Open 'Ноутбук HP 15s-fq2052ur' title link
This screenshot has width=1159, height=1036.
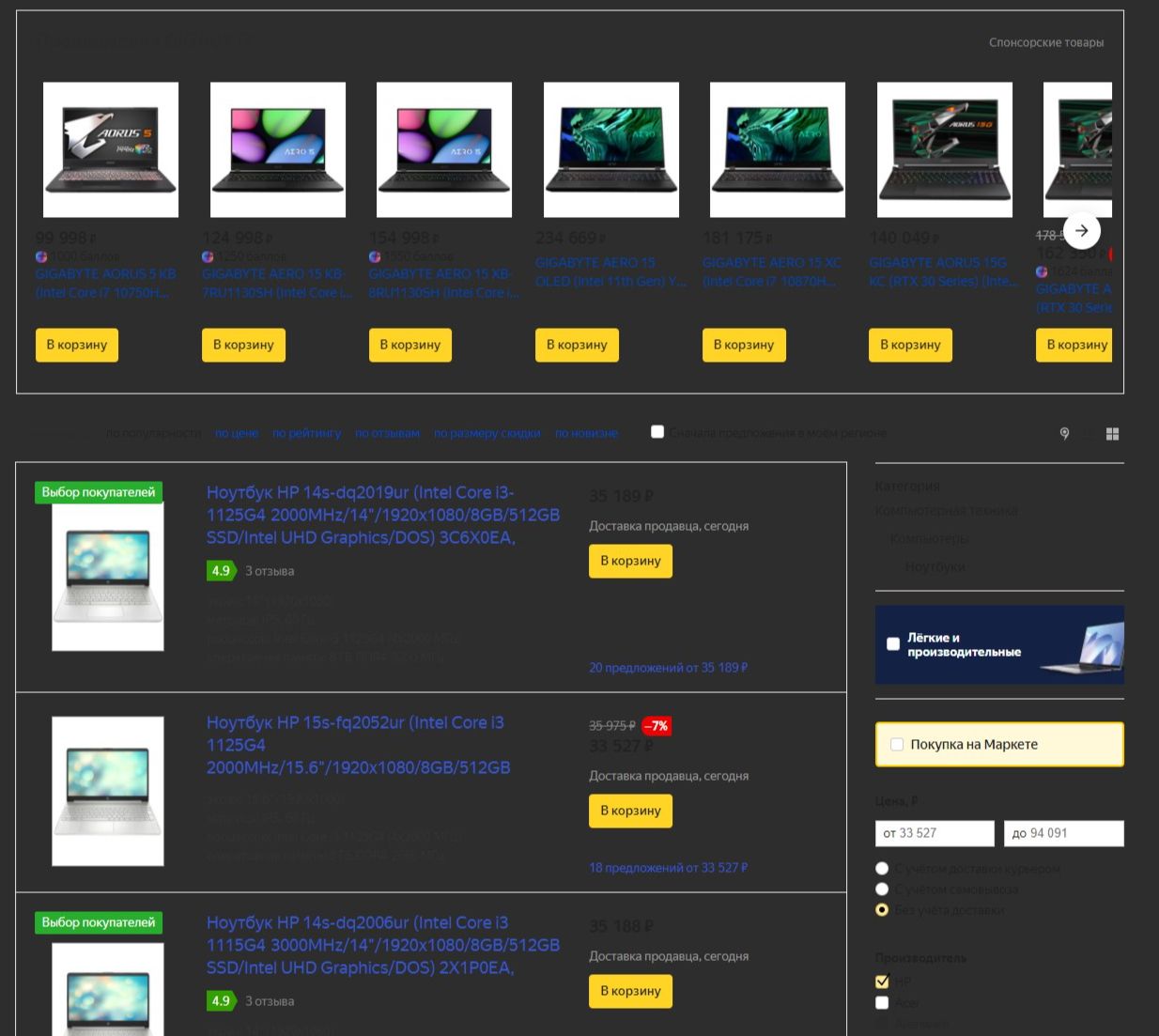(359, 745)
